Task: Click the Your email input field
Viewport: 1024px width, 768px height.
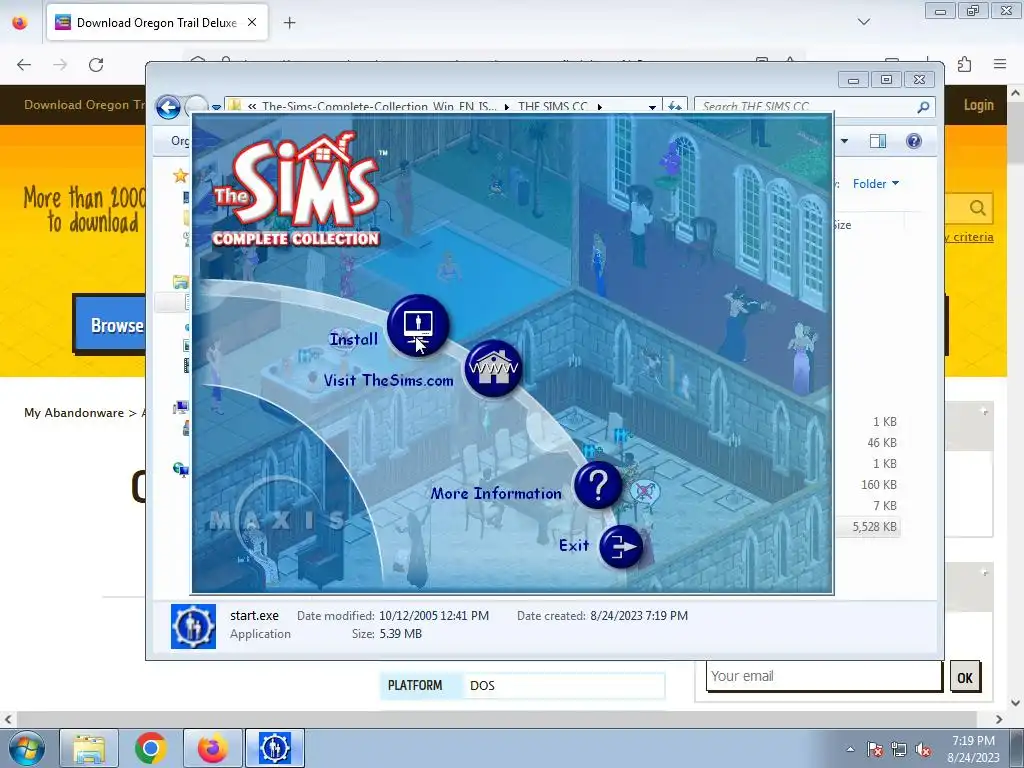Action: 824,676
